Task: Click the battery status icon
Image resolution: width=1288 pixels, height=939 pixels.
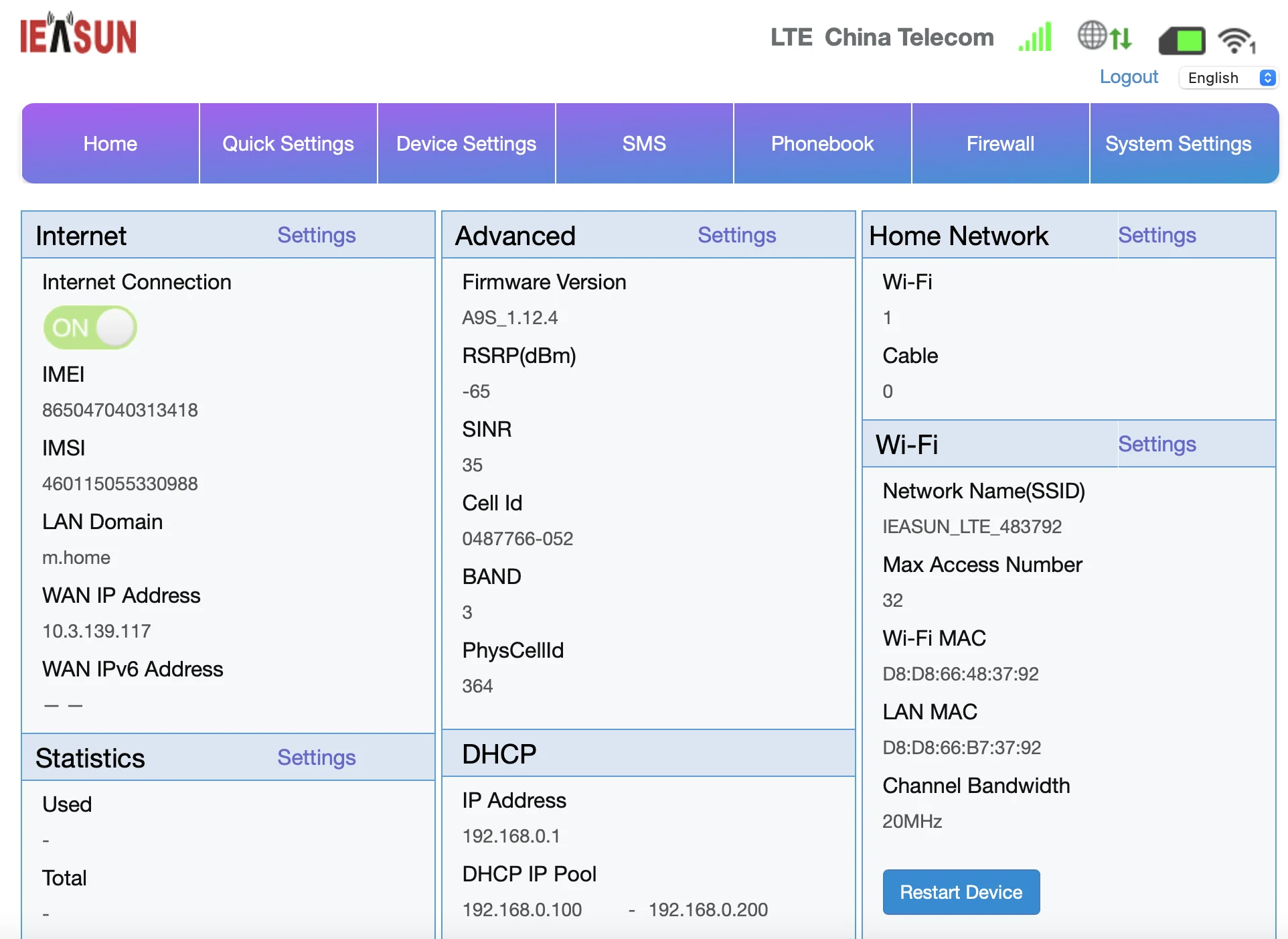Action: pyautogui.click(x=1182, y=40)
